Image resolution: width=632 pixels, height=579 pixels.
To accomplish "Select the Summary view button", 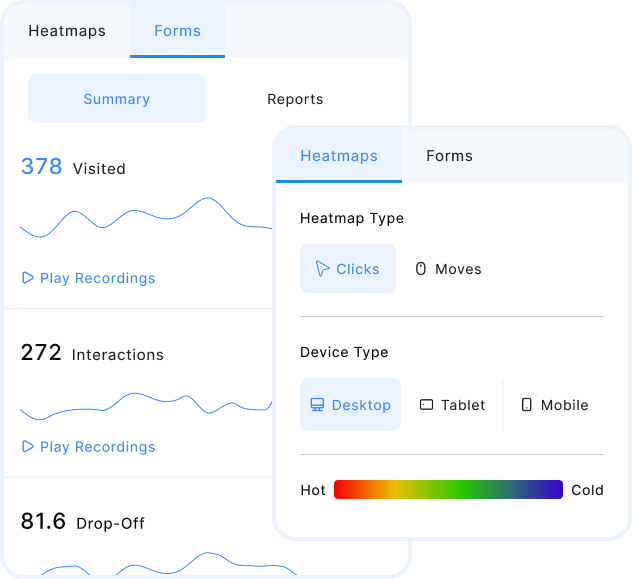I will pyautogui.click(x=116, y=99).
